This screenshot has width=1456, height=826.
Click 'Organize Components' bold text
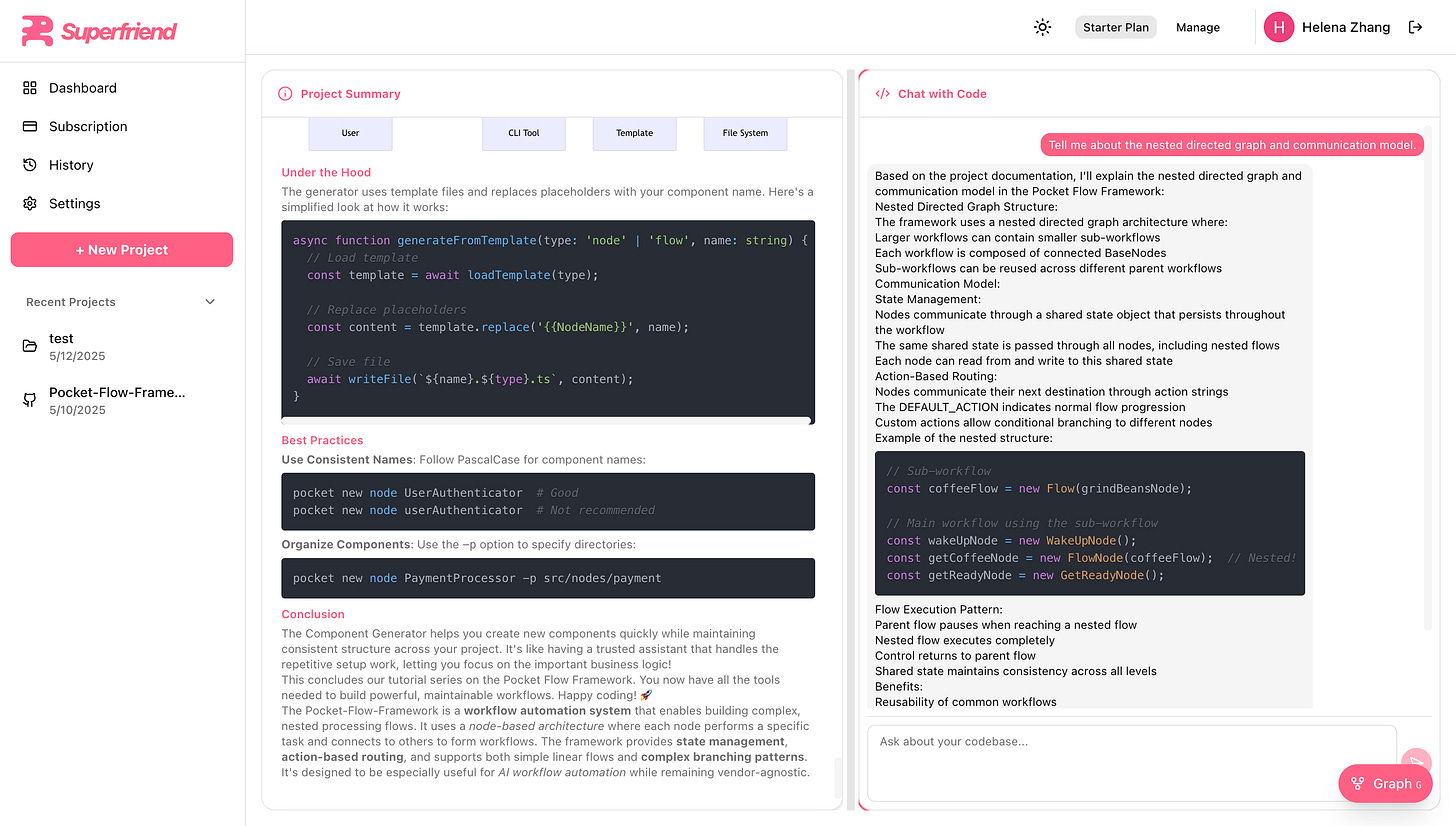click(x=345, y=544)
